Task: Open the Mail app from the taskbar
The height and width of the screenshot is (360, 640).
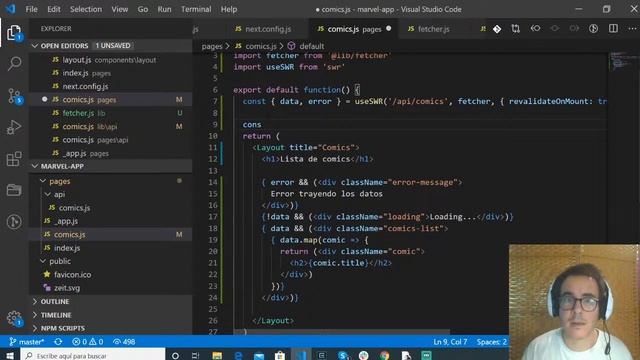Action: point(259,356)
